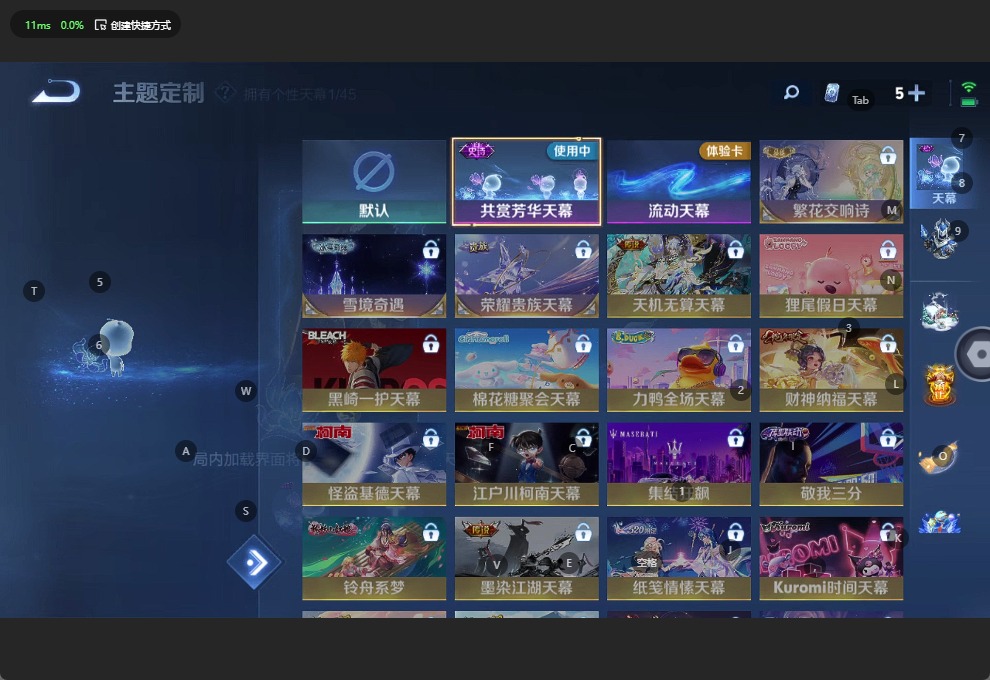Open Kuromi时间天幕 theme card
This screenshot has width=990, height=680.
pos(831,558)
